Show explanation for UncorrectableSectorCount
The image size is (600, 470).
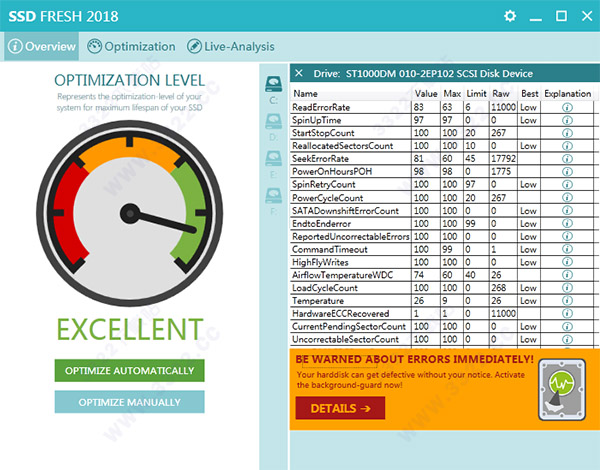point(567,340)
